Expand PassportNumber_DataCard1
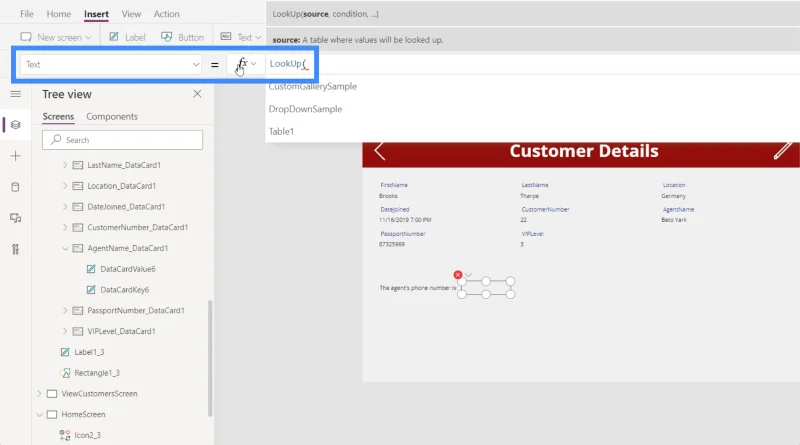Image resolution: width=800 pixels, height=445 pixels. coord(65,310)
